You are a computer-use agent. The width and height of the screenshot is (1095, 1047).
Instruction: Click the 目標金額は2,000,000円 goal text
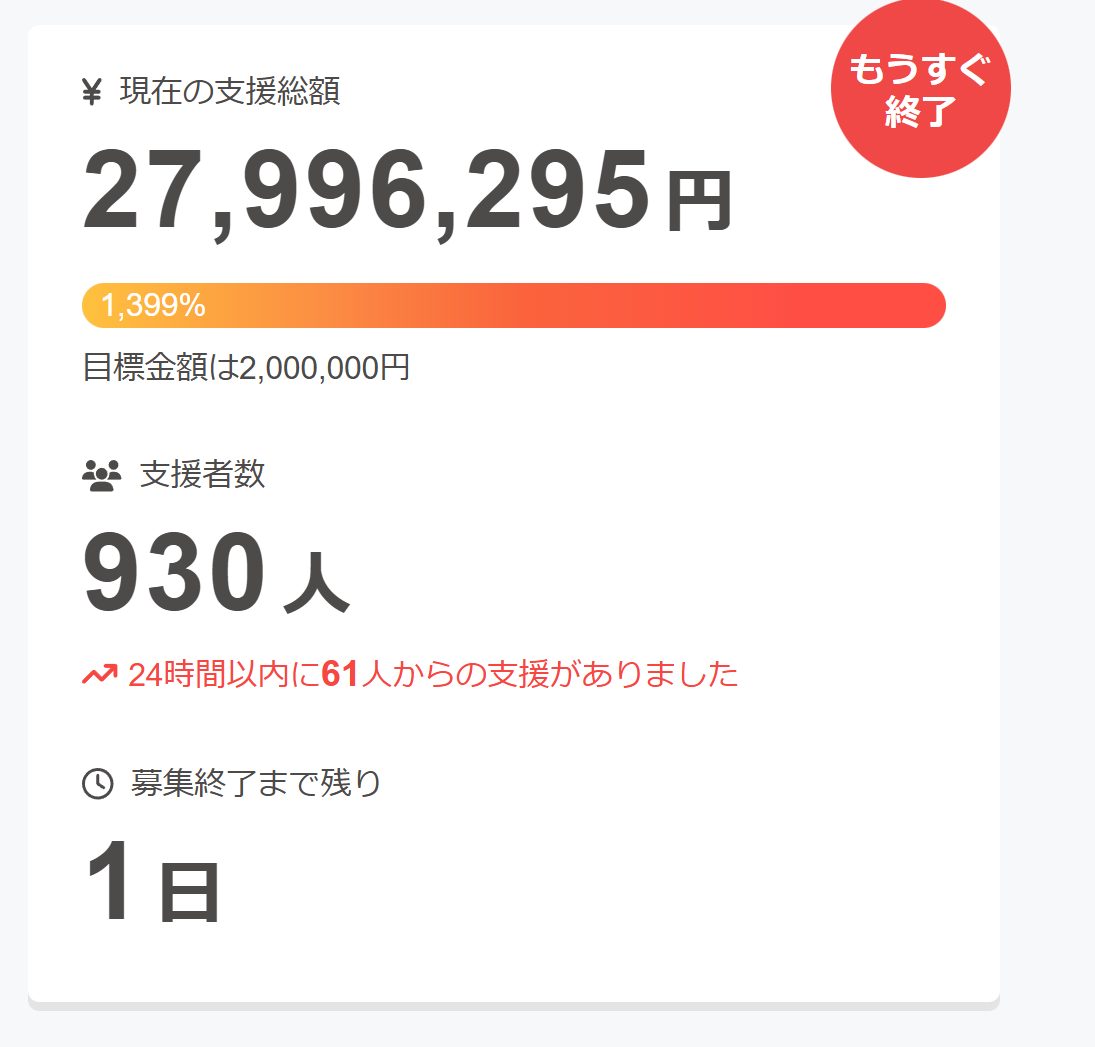[246, 368]
